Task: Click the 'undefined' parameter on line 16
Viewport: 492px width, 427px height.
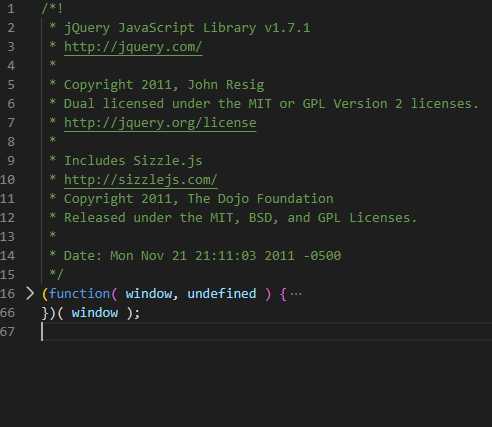Action: 222,294
